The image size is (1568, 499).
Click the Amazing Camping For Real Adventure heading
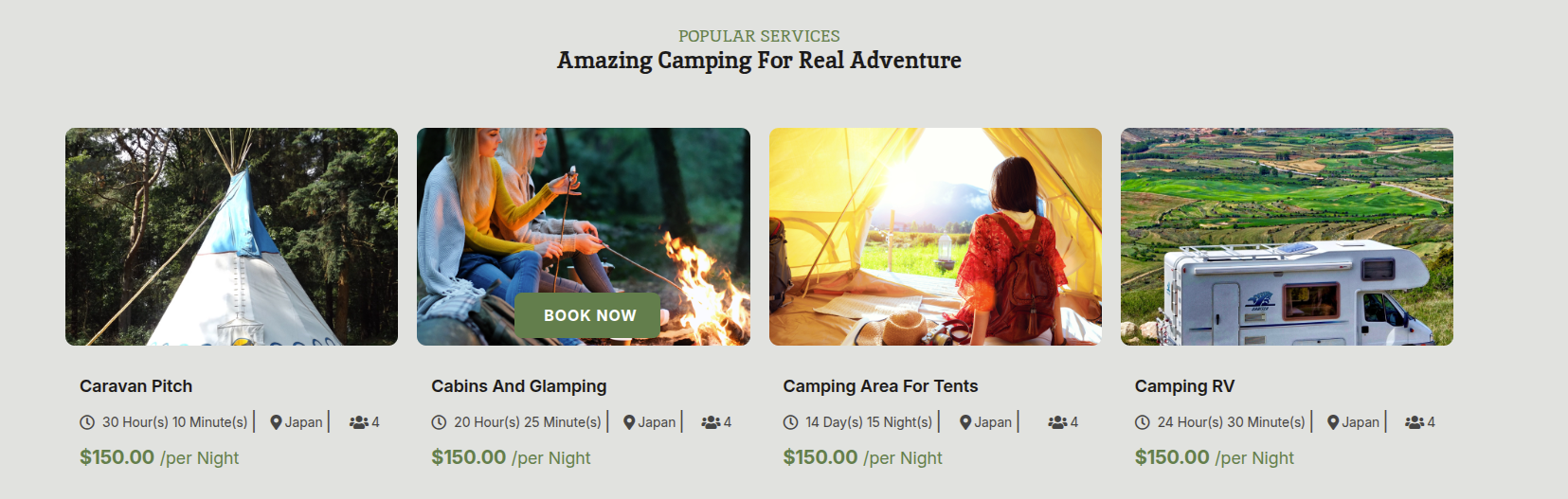pyautogui.click(x=759, y=61)
